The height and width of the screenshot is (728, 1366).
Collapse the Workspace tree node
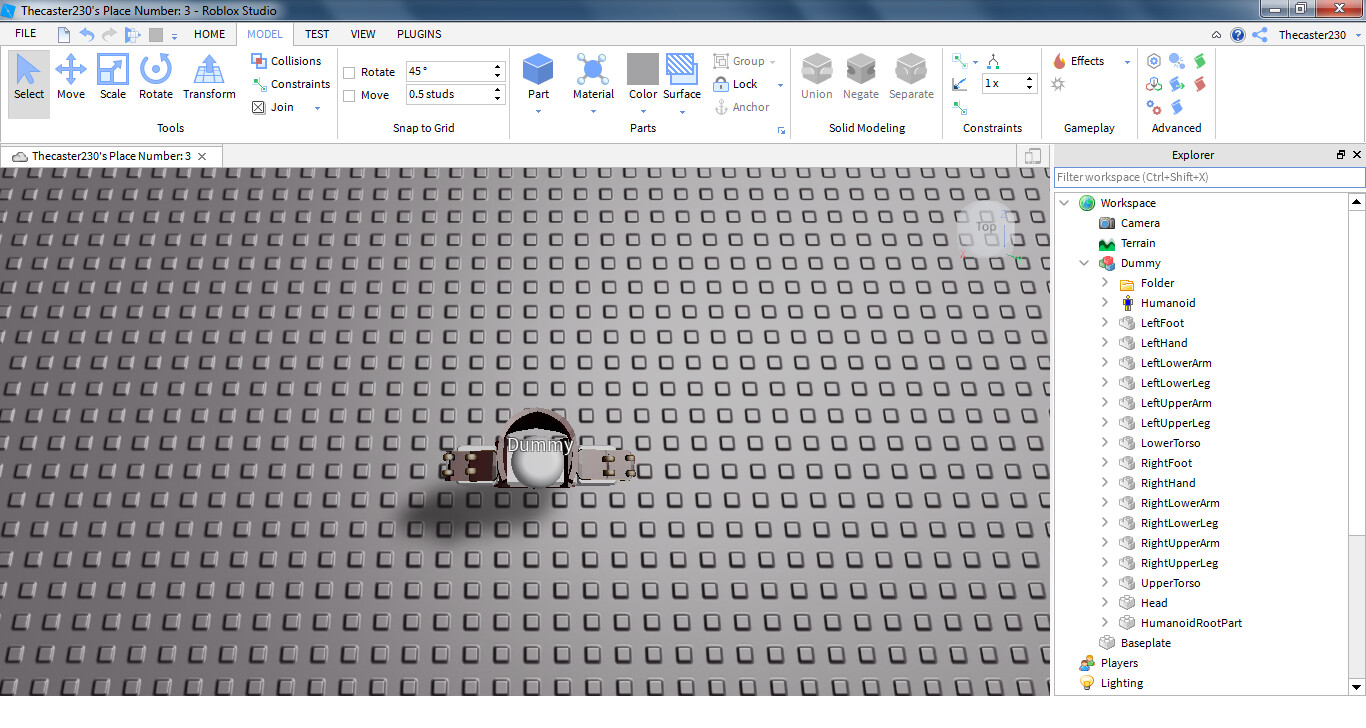(x=1064, y=203)
